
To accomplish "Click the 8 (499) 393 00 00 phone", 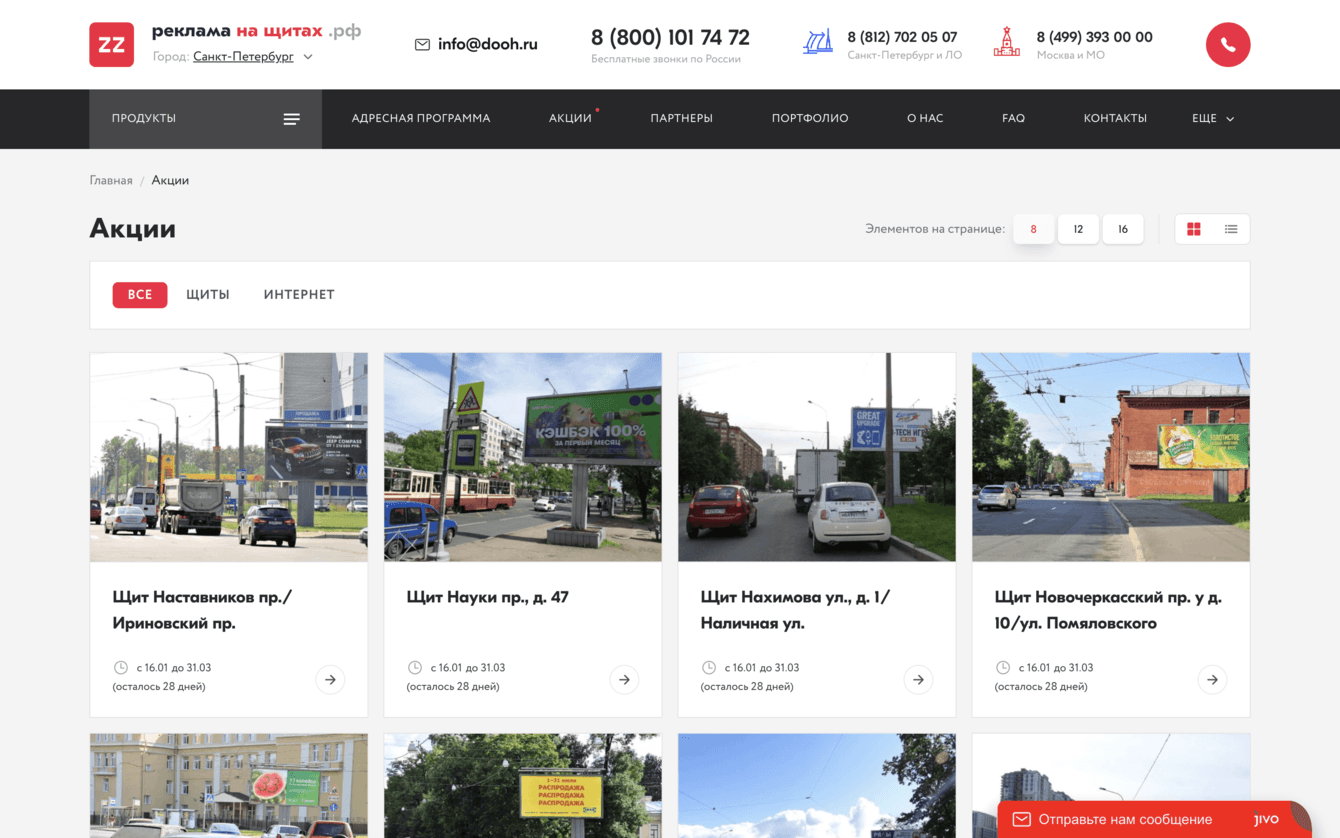I will coord(1094,37).
